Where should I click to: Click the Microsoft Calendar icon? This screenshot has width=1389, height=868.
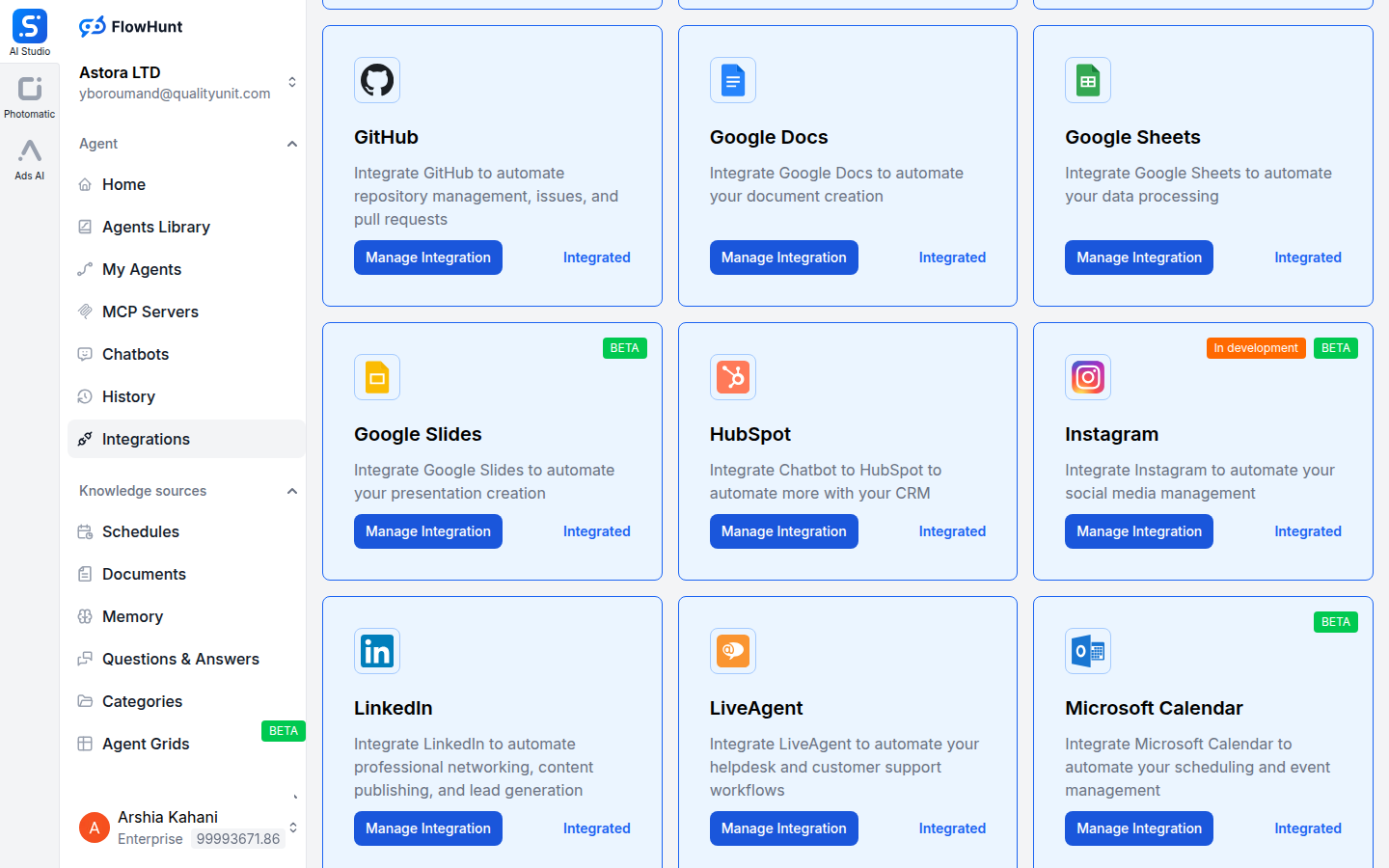click(1087, 651)
